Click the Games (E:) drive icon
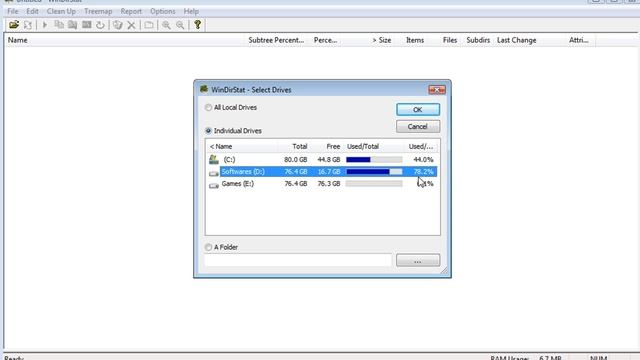 click(x=213, y=185)
